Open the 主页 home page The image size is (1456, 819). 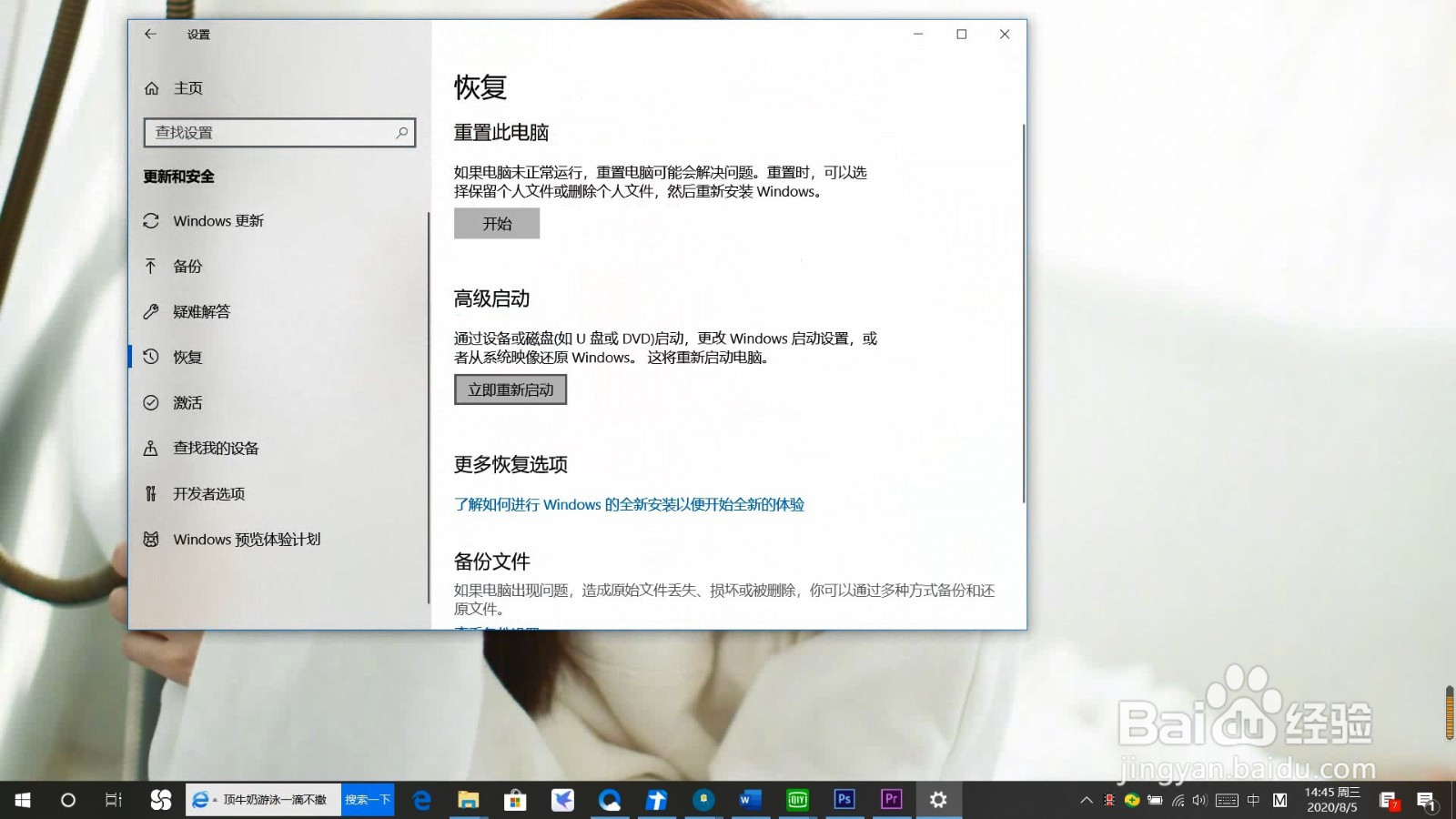coord(188,88)
